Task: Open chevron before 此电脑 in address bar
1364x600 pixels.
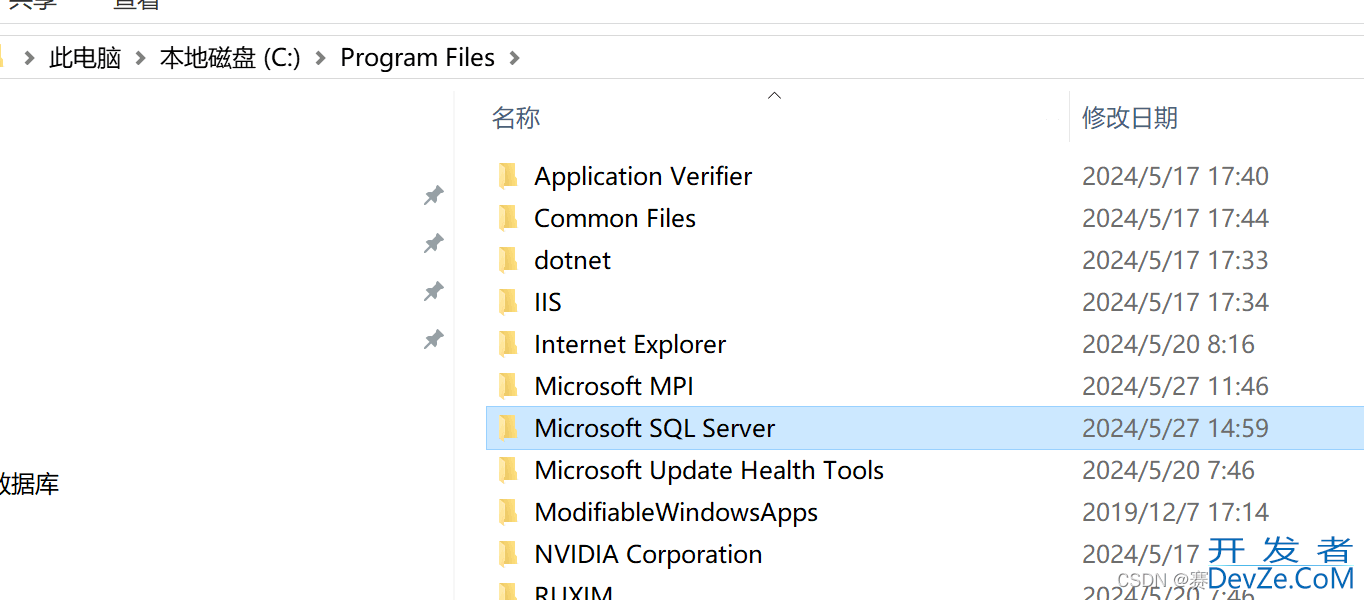Action: coord(30,58)
